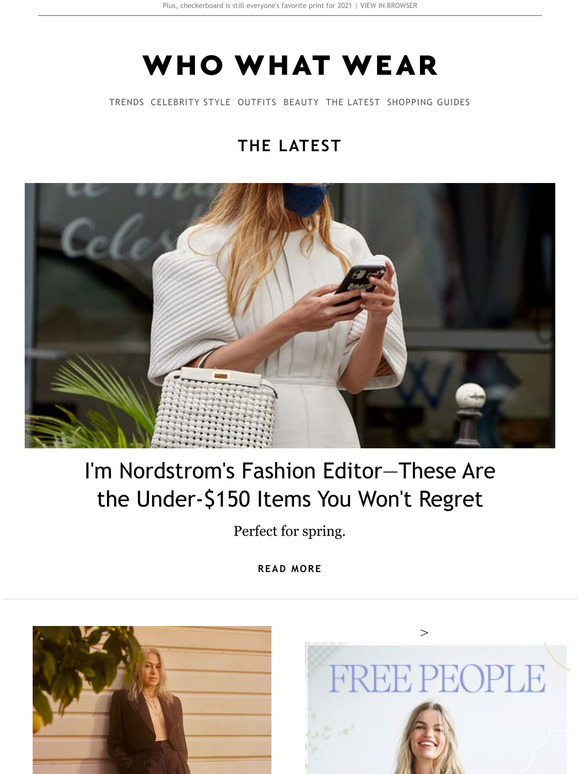Go to The Latest nav link
Viewport: 580px width, 774px height.
pos(352,102)
